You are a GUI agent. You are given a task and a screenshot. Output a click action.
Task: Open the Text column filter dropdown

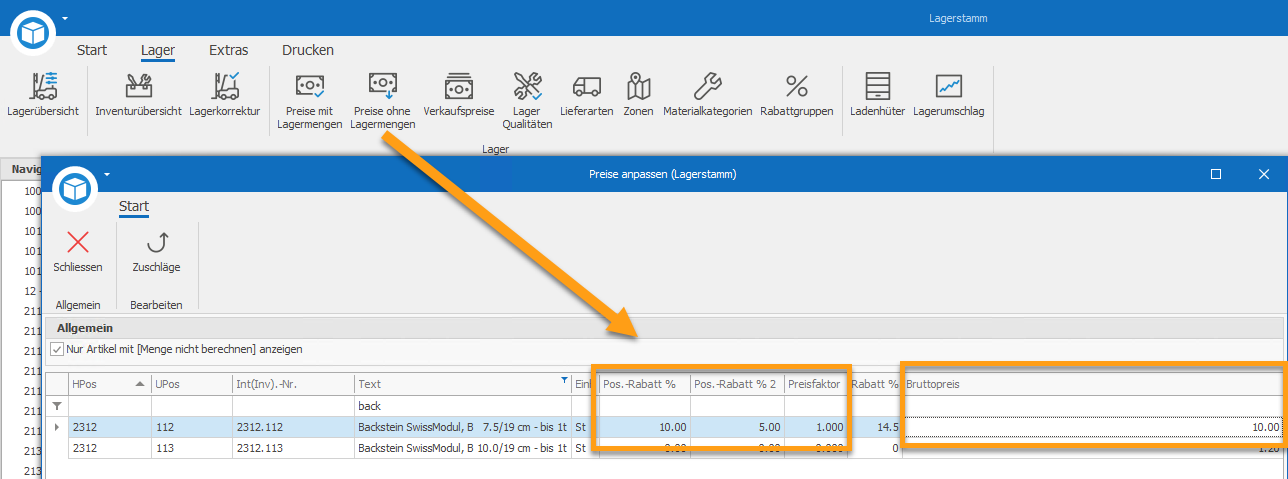[x=563, y=381]
